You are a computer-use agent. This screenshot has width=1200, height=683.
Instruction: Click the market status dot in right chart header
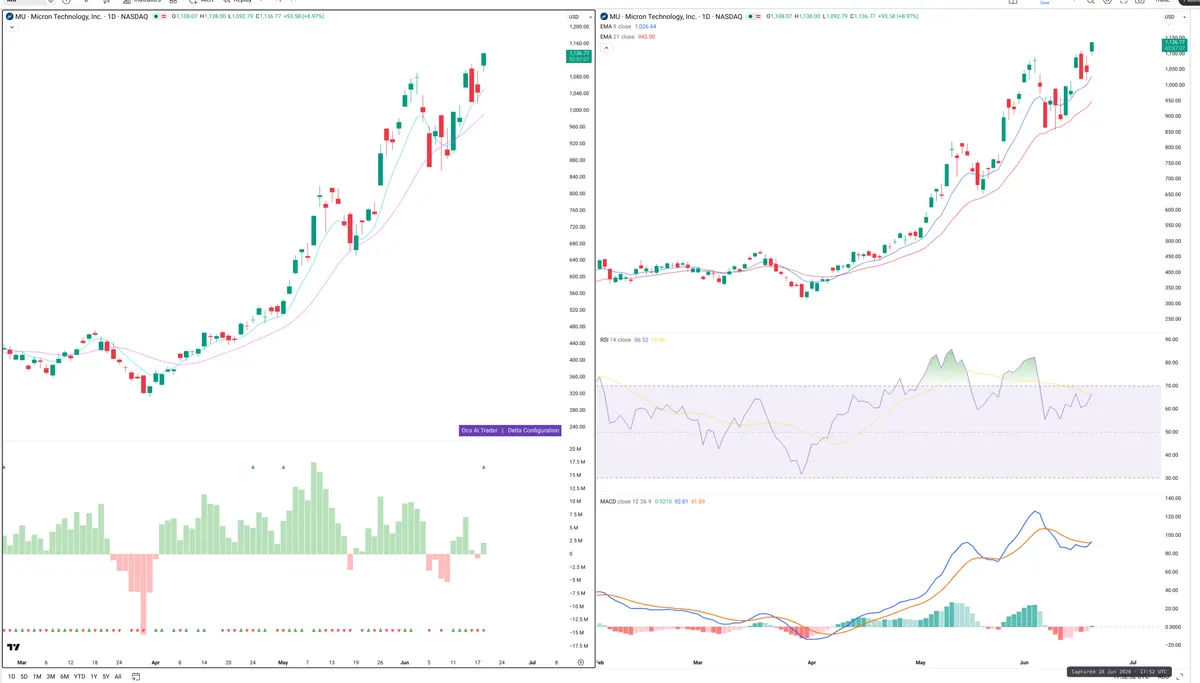750,17
